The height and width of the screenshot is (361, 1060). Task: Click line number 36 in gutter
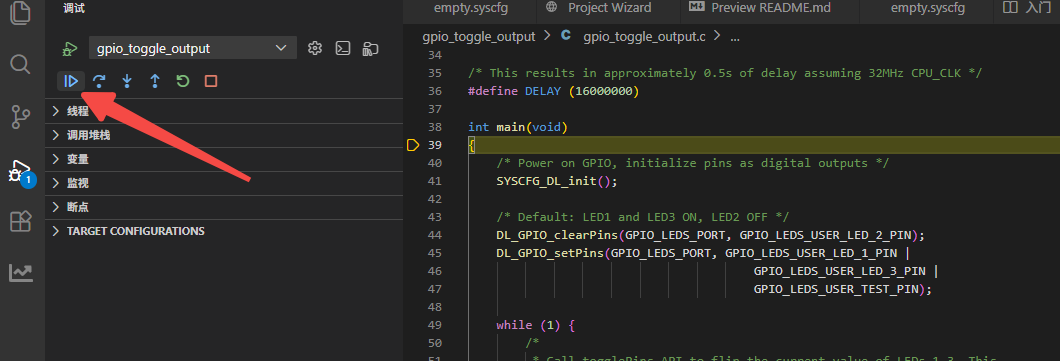[435, 91]
